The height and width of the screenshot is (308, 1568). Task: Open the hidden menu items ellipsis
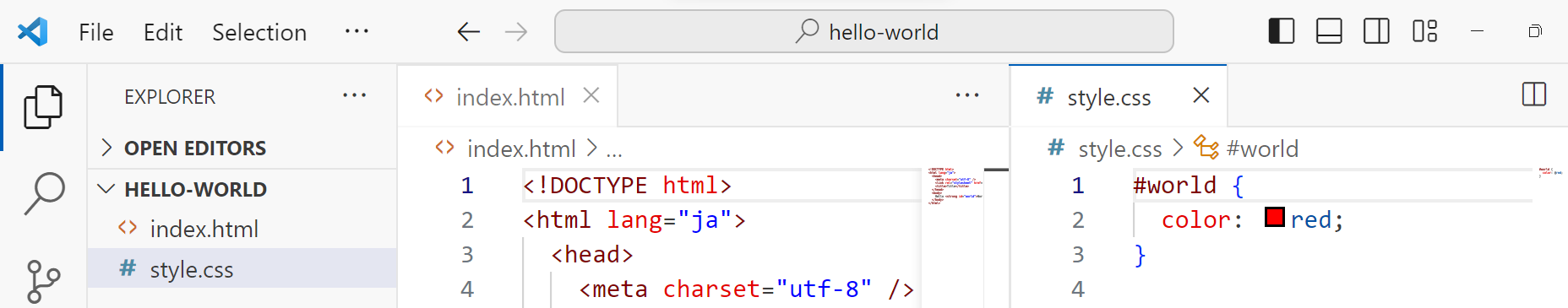click(x=357, y=32)
